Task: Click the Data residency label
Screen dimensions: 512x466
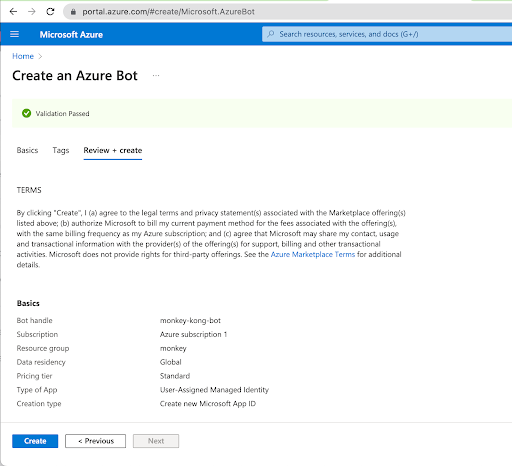Action: pos(41,362)
